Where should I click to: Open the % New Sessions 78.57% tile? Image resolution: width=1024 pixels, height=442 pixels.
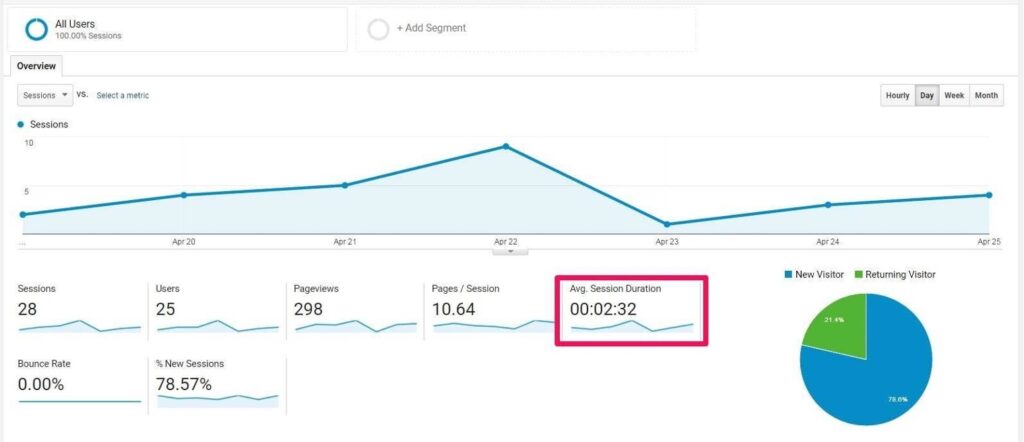point(217,386)
